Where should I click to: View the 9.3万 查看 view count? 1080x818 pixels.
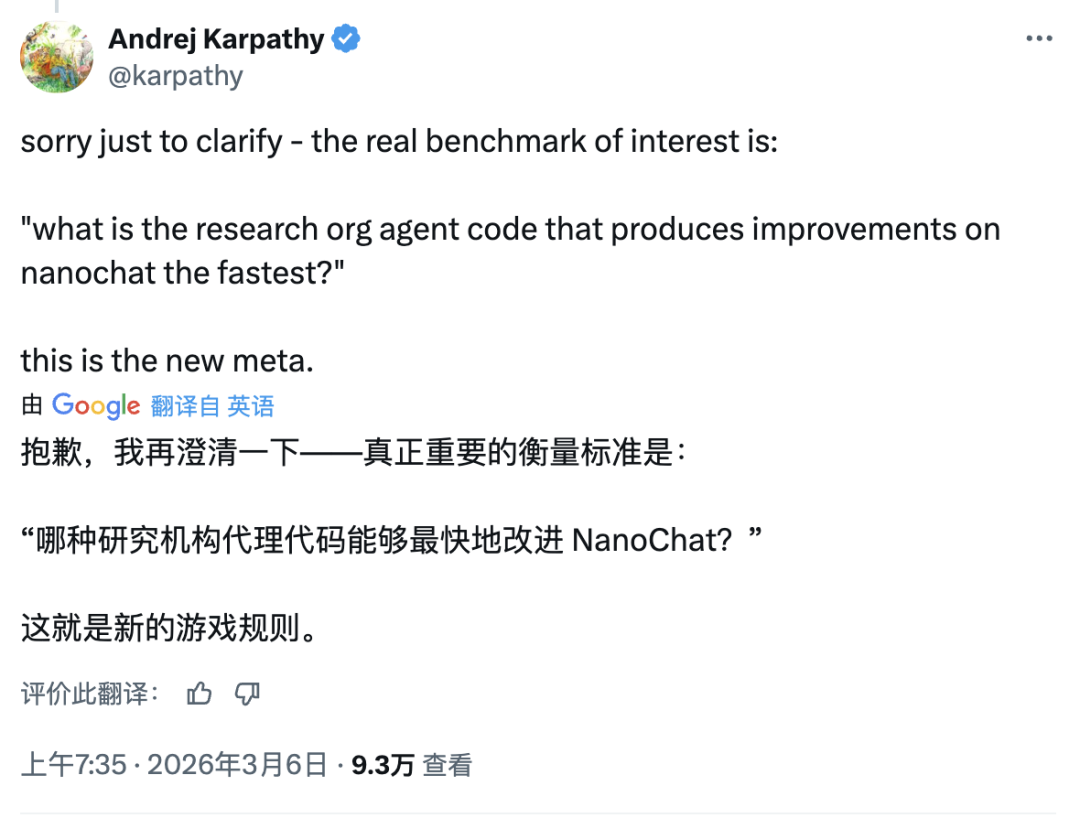point(411,765)
